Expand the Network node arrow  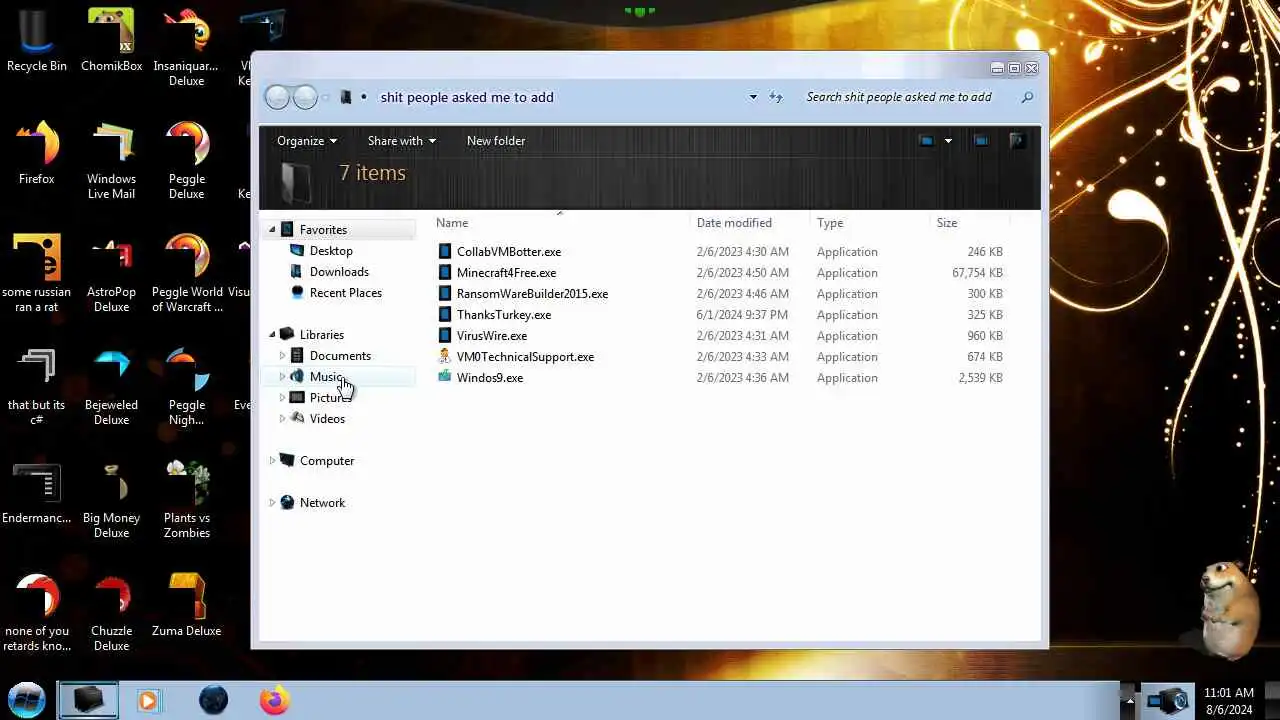click(272, 503)
